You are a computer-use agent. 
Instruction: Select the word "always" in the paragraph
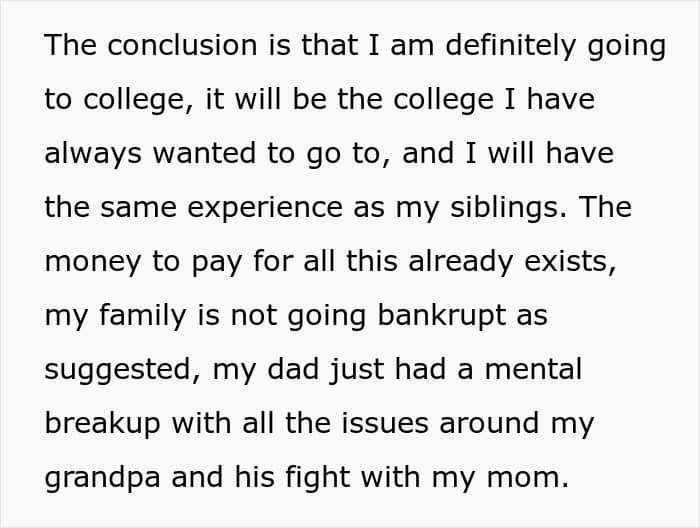(90, 154)
